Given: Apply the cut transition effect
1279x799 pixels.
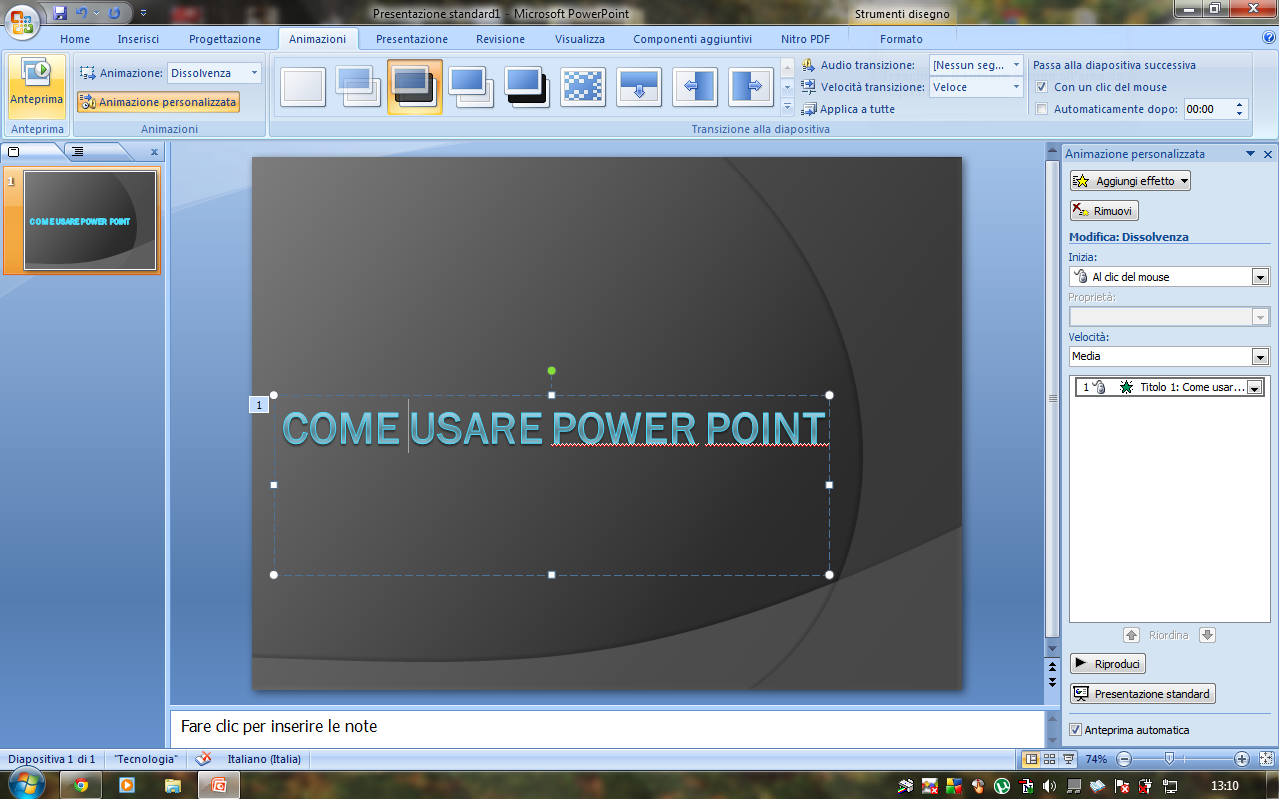Looking at the screenshot, I should (x=471, y=87).
